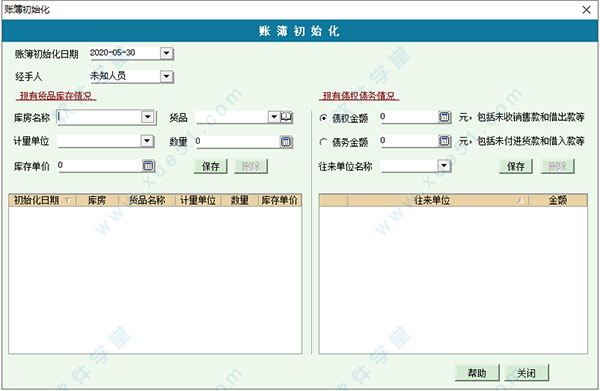Expand the 货品 dropdown arrow
600x391 pixels.
click(x=274, y=117)
